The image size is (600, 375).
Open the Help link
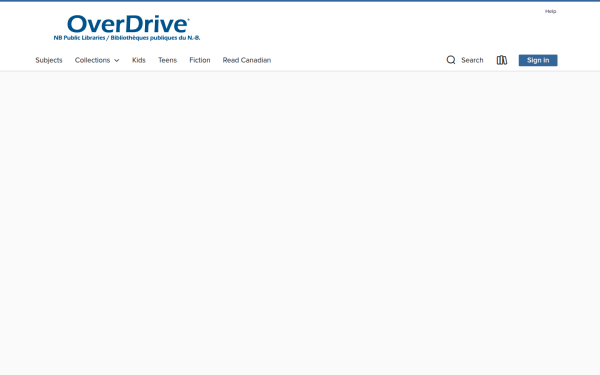coord(550,11)
